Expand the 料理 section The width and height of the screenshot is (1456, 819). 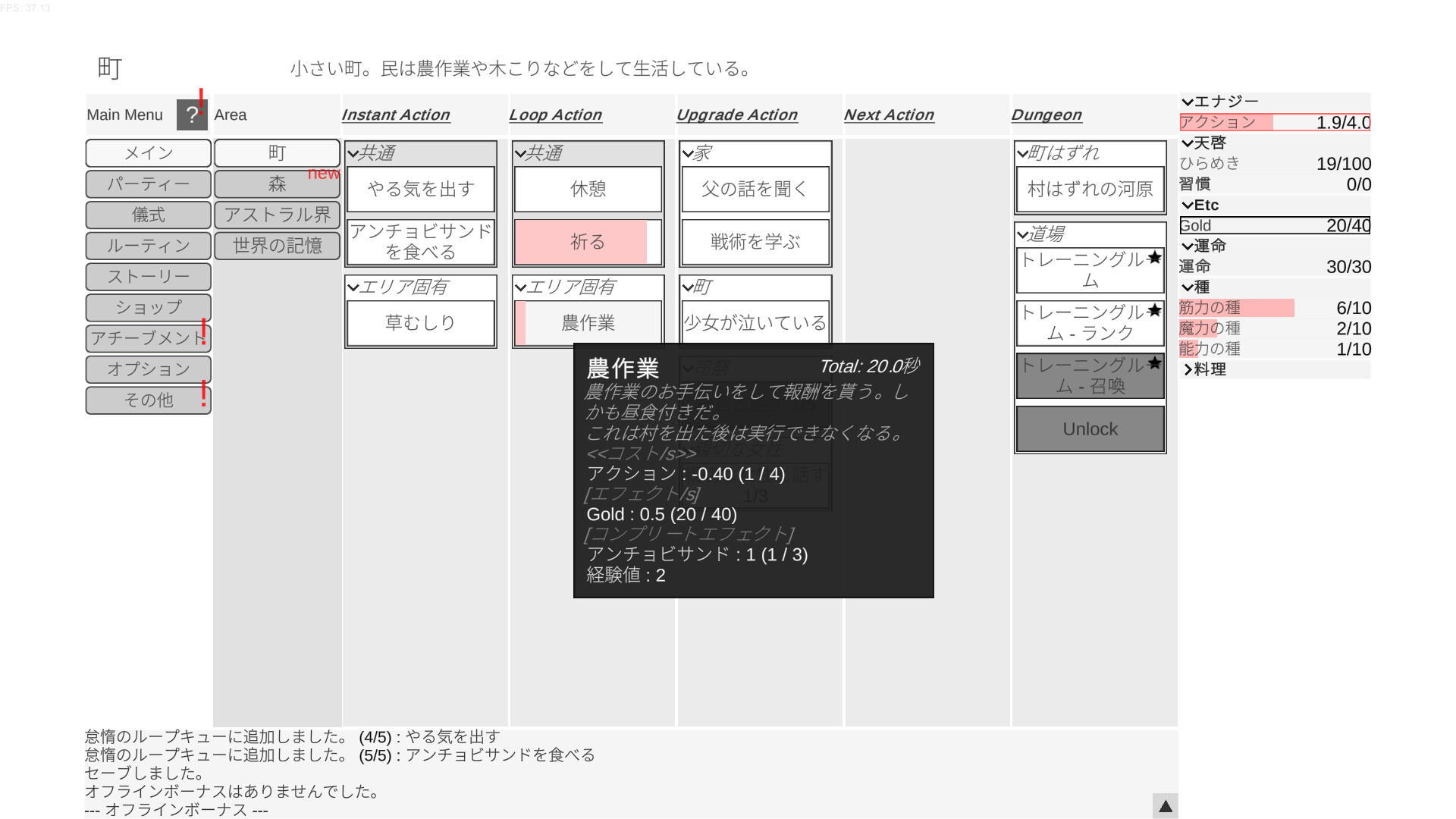pos(1188,369)
